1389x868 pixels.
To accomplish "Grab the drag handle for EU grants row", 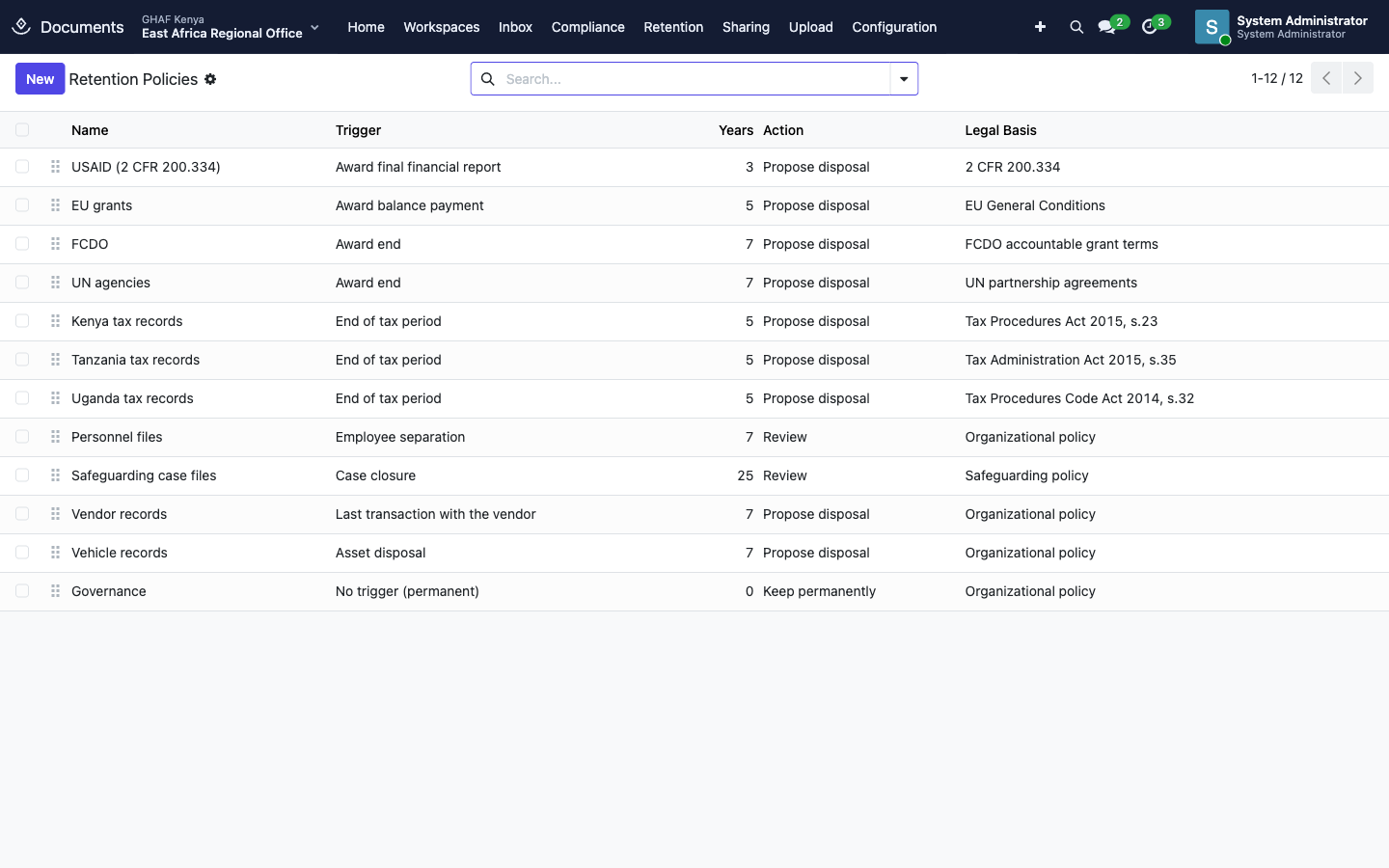I will coord(55,205).
